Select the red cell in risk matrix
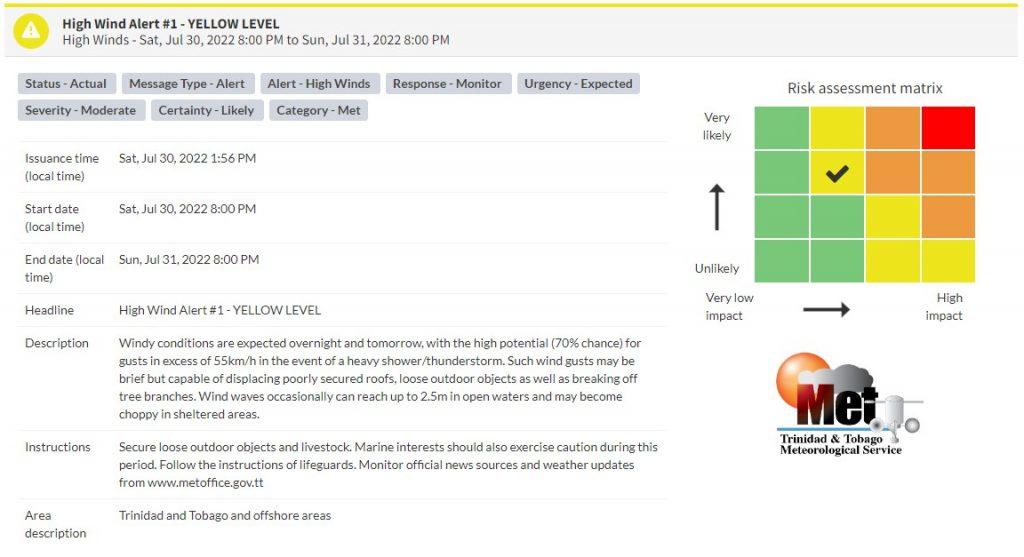Image resolution: width=1024 pixels, height=557 pixels. click(x=948, y=128)
